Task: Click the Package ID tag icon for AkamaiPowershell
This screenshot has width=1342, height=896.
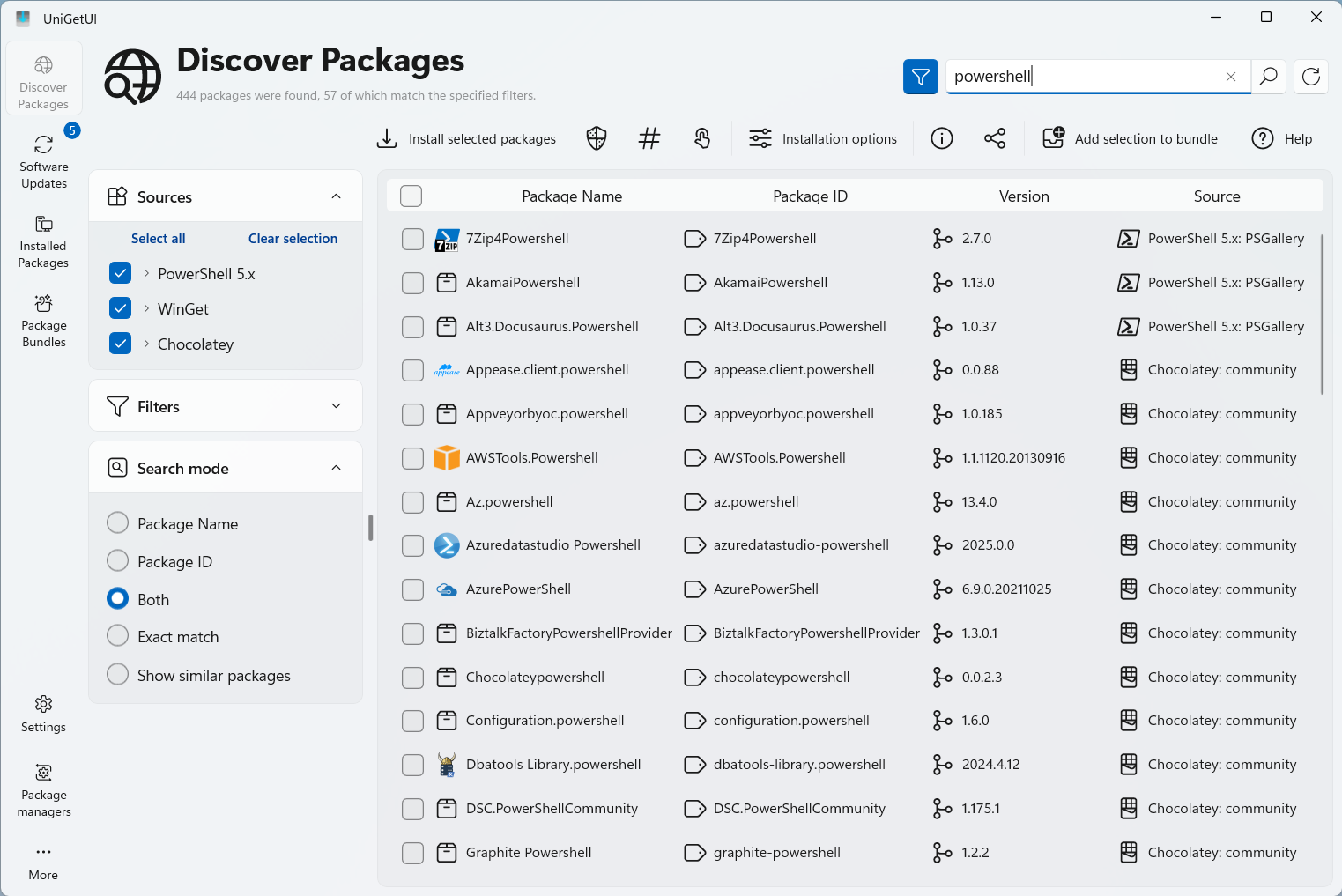Action: click(695, 283)
